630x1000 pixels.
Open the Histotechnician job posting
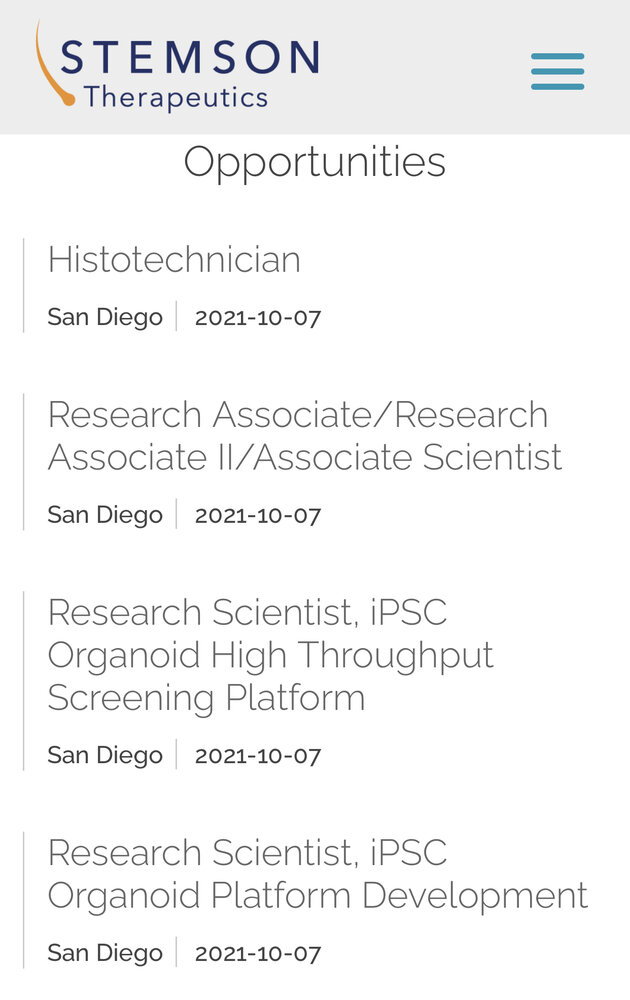pyautogui.click(x=174, y=260)
